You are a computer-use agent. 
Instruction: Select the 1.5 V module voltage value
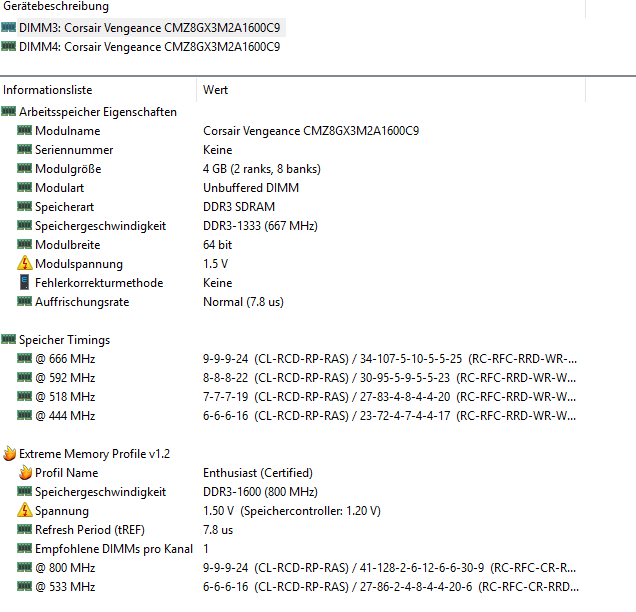(x=215, y=264)
